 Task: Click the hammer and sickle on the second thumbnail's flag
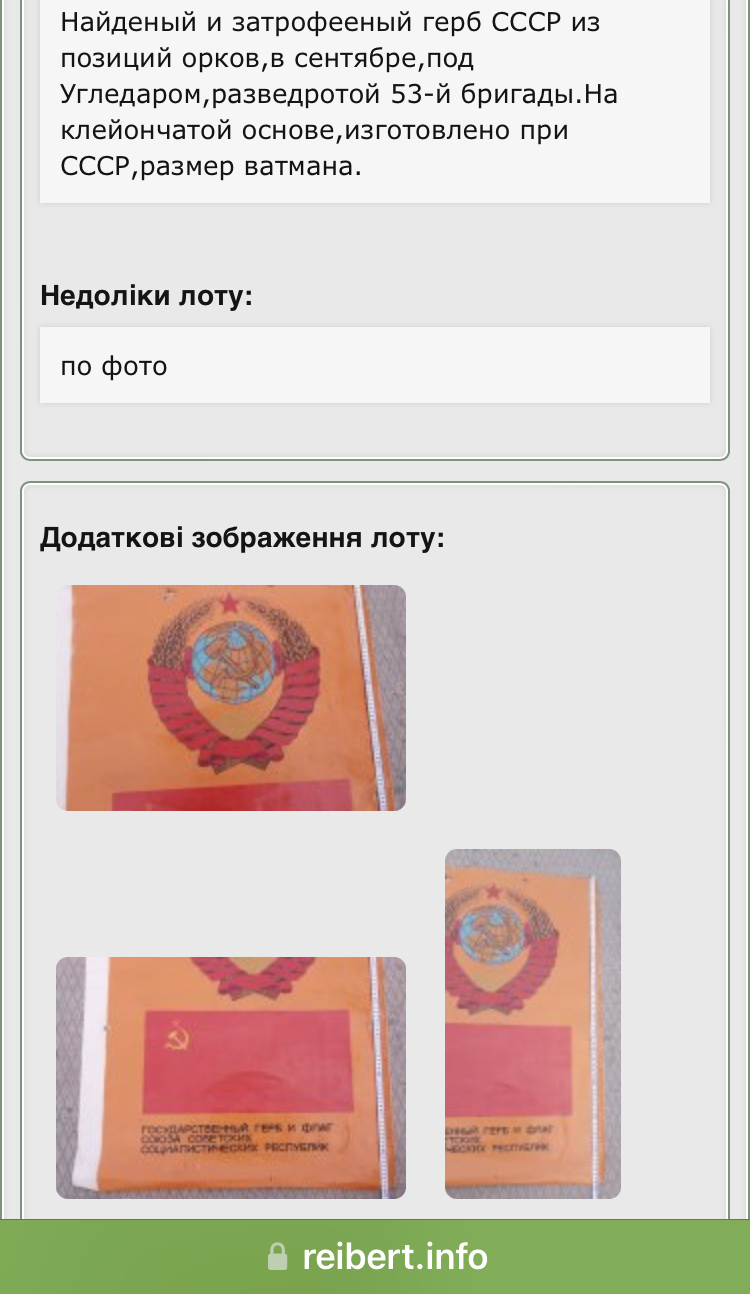(181, 1038)
